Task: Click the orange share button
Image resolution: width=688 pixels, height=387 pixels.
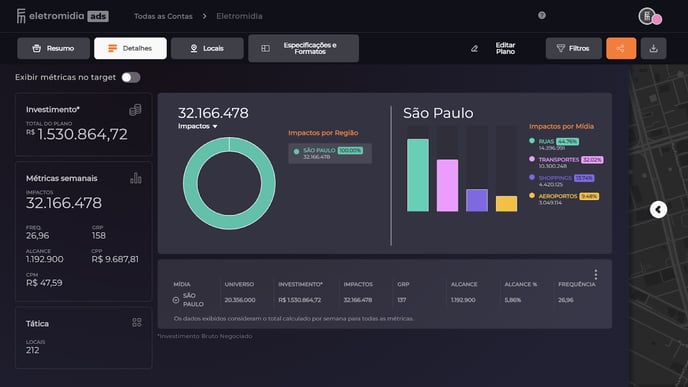Action: coord(621,48)
